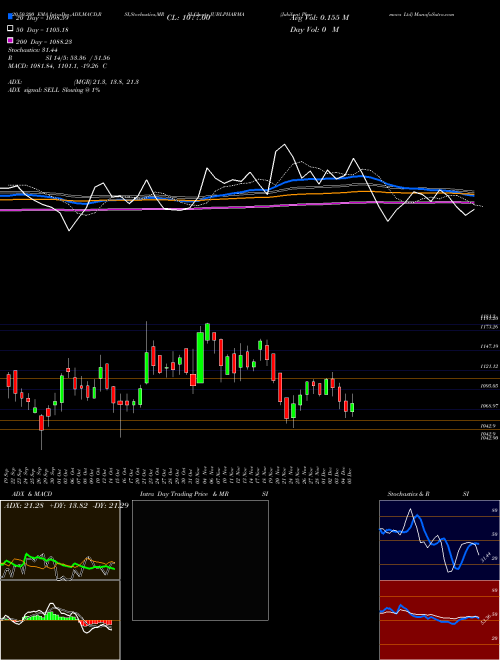Click the 'Avg Vol: 0.155 M' label
The image size is (500, 660).
[319, 18]
